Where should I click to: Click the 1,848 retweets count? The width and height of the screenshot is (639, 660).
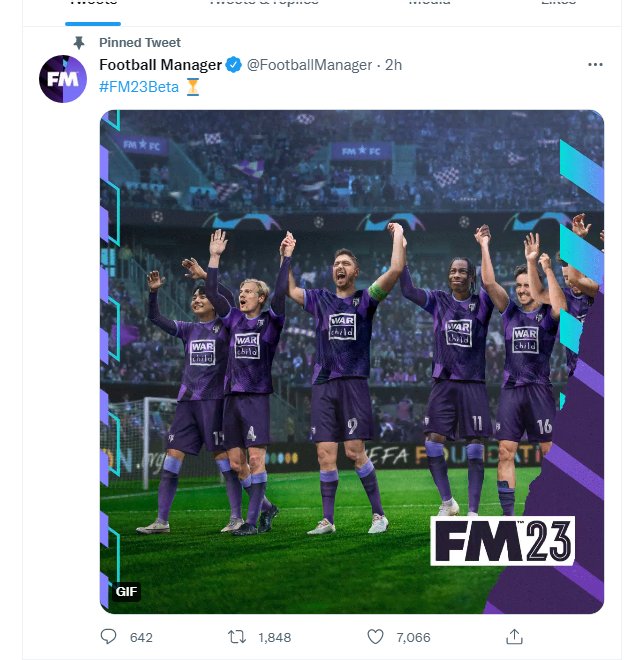[x=274, y=636]
